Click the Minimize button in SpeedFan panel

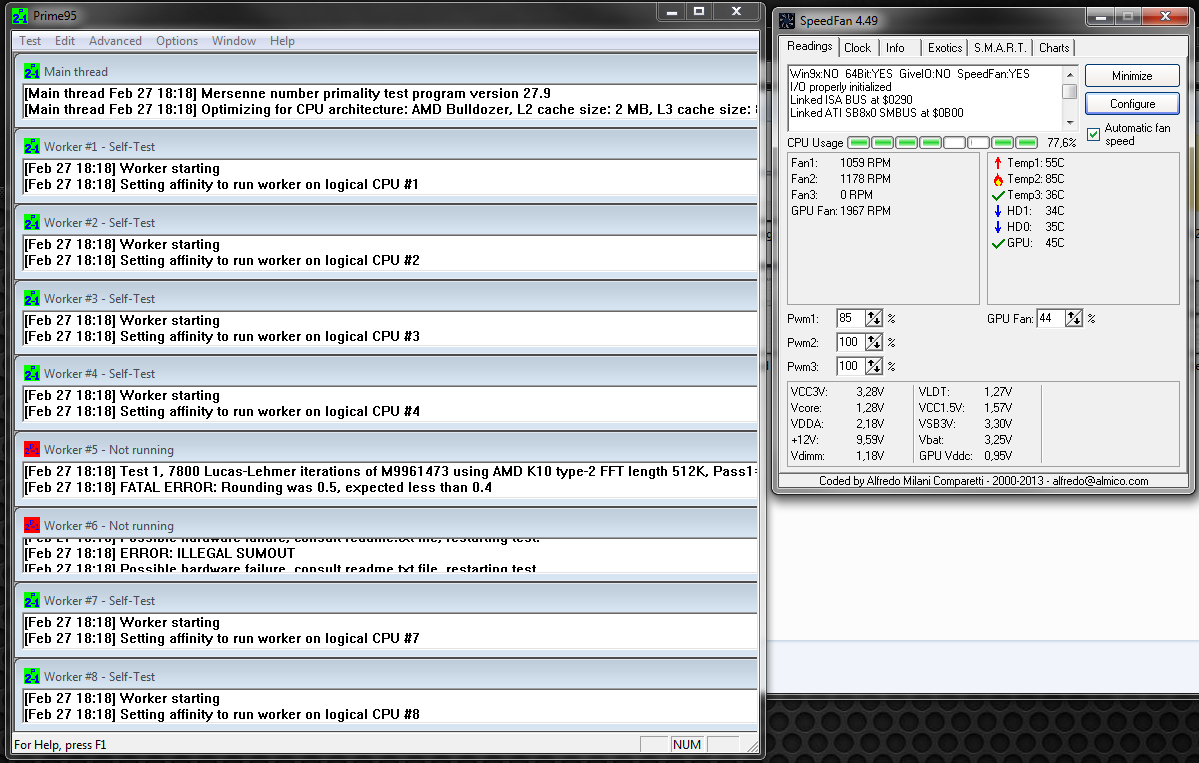(x=1132, y=76)
